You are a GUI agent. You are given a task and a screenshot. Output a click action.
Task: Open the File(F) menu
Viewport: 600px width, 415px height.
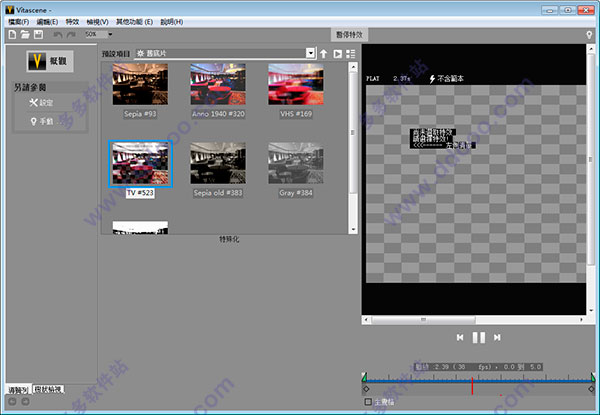coord(19,22)
